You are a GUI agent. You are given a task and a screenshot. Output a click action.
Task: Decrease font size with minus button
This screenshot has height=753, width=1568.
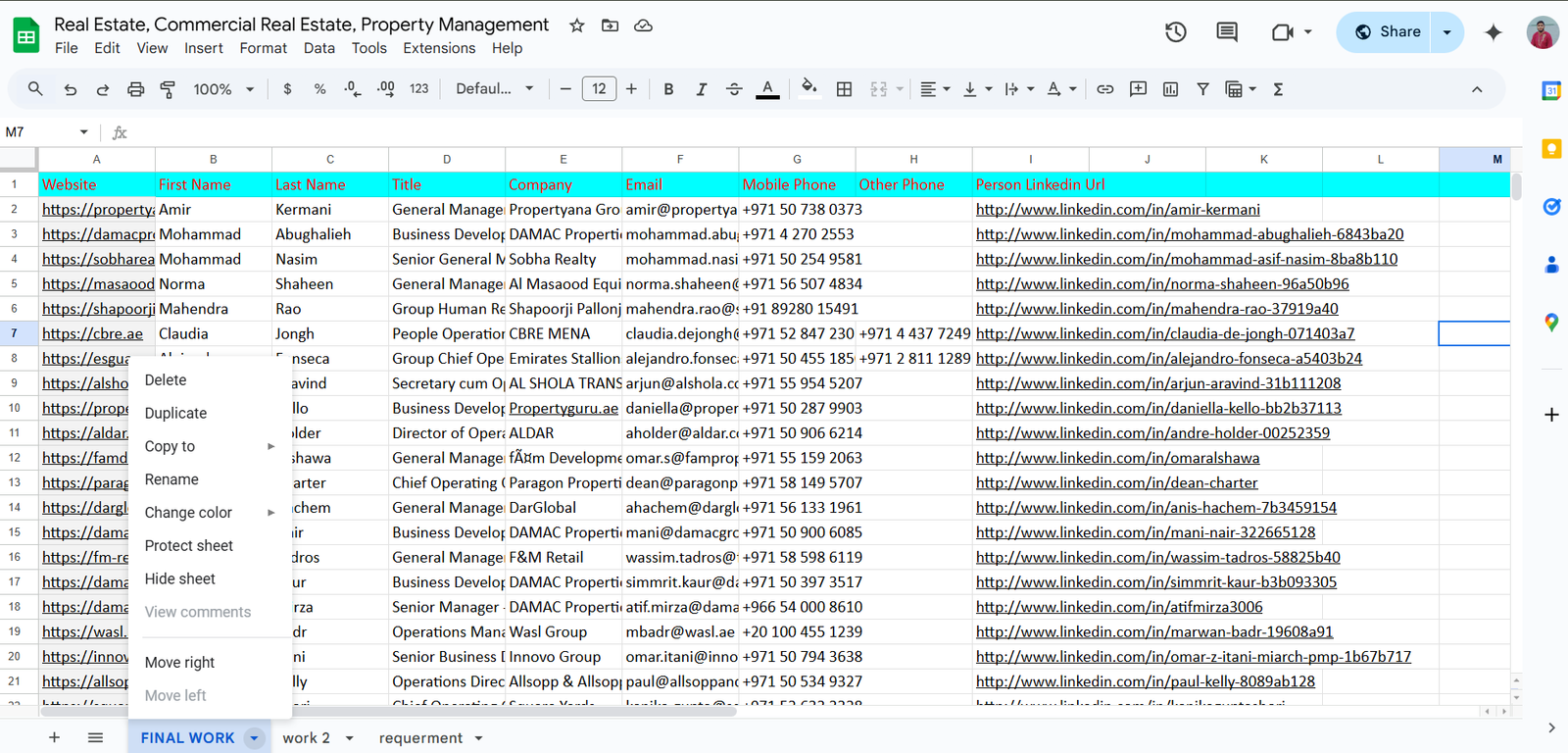pyautogui.click(x=565, y=89)
